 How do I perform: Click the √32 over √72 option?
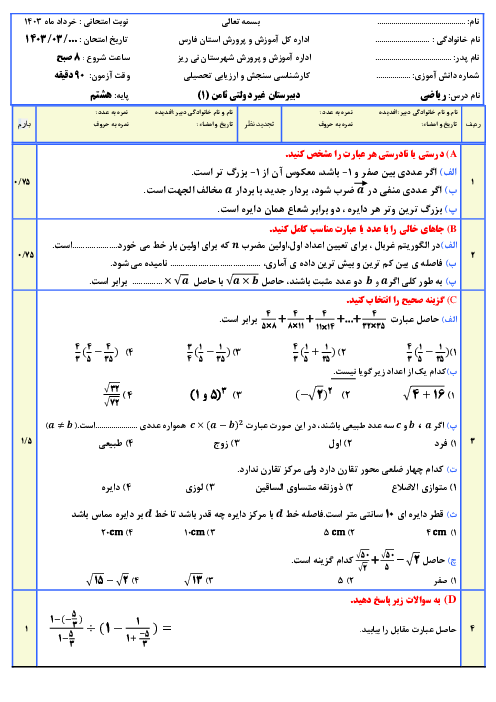(x=117, y=394)
